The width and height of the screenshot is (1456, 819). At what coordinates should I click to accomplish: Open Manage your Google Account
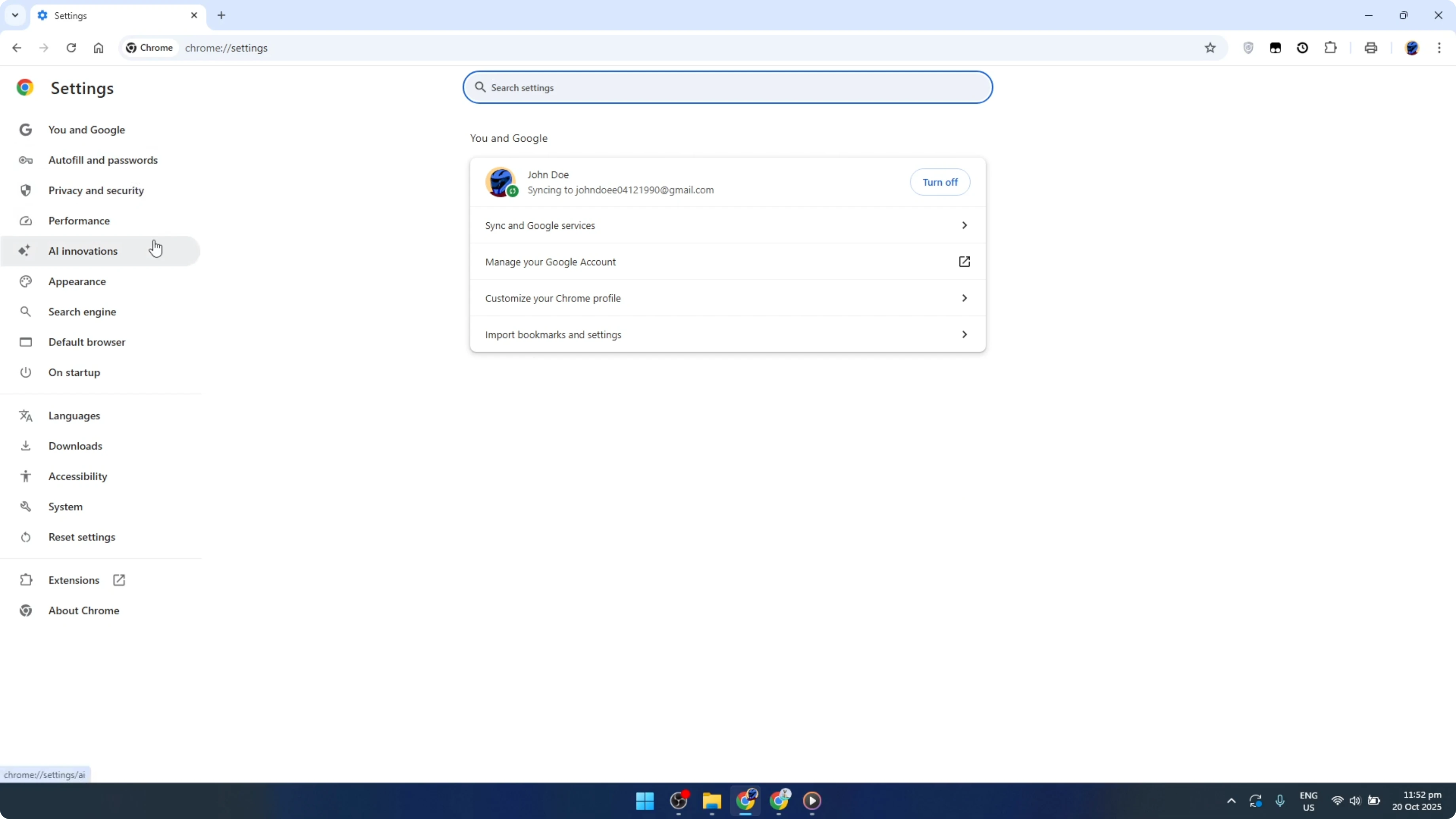coord(727,262)
